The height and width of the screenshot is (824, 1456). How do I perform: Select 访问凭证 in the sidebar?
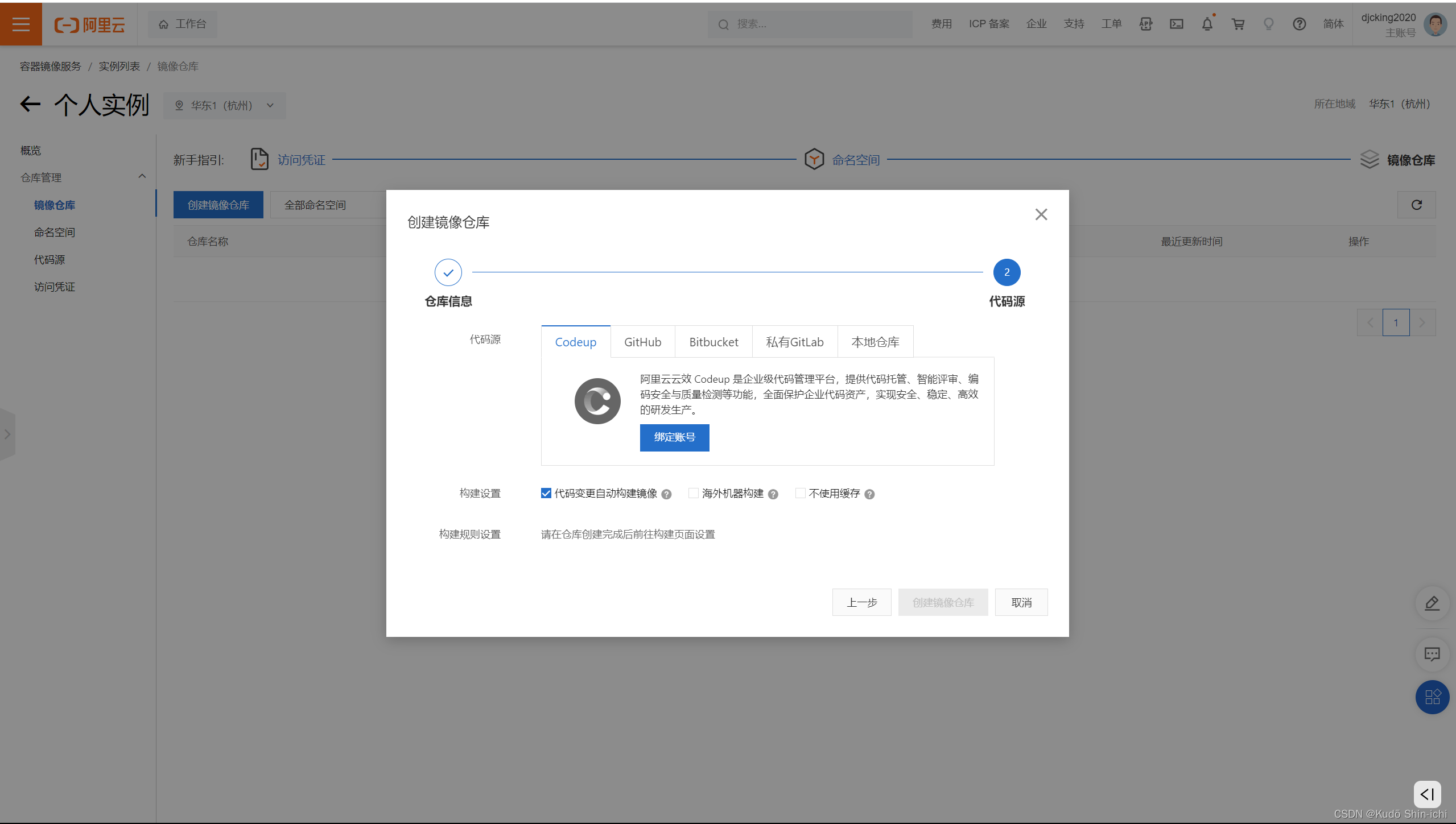click(x=55, y=287)
